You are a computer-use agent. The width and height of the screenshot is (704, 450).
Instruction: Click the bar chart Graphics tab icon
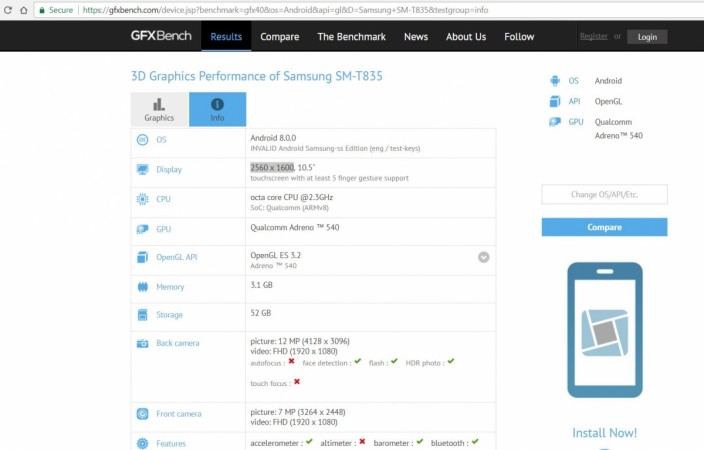click(159, 104)
